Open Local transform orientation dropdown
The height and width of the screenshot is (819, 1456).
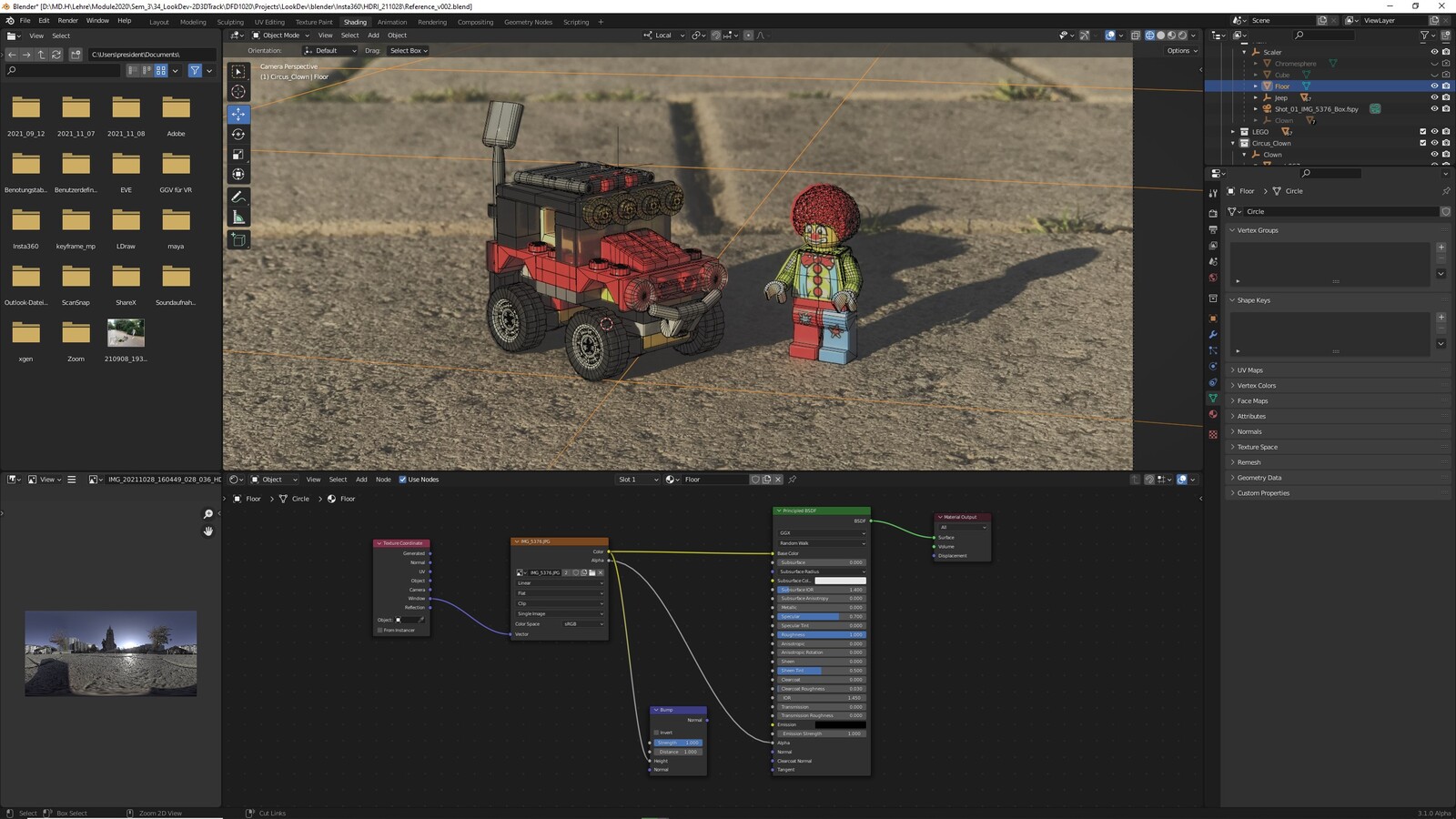pyautogui.click(x=663, y=35)
